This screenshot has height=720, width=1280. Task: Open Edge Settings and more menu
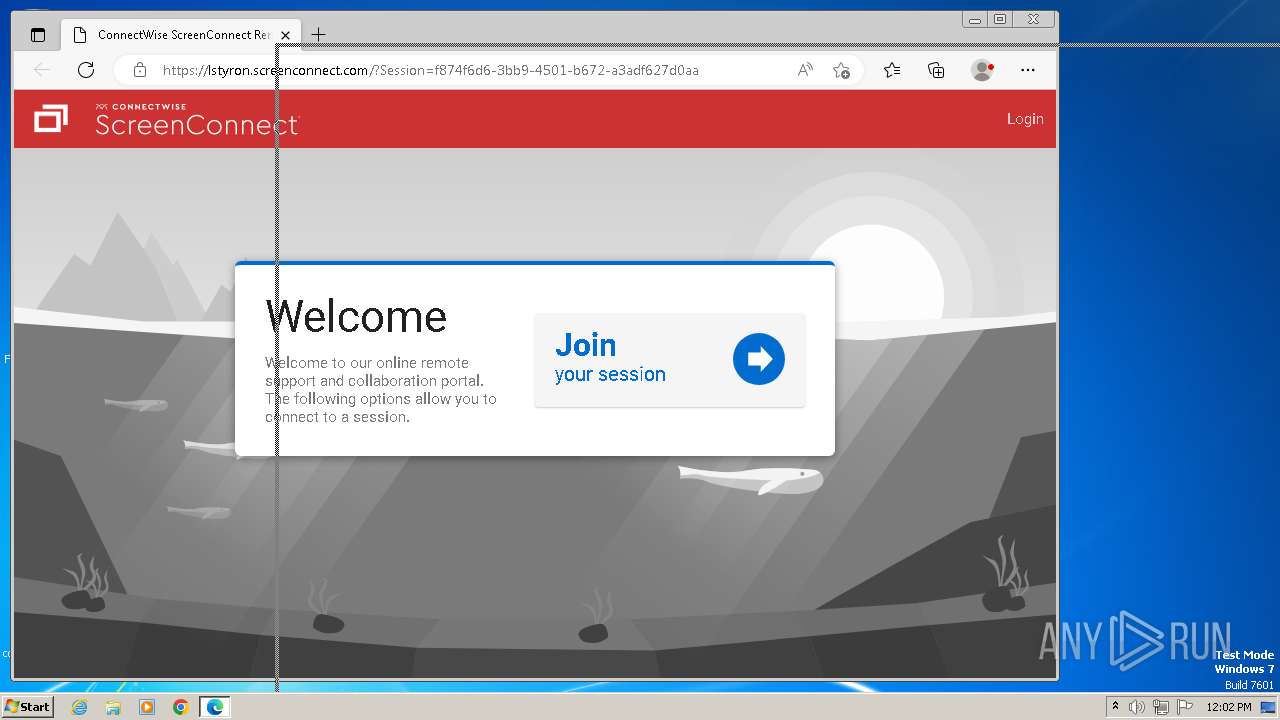click(1028, 70)
